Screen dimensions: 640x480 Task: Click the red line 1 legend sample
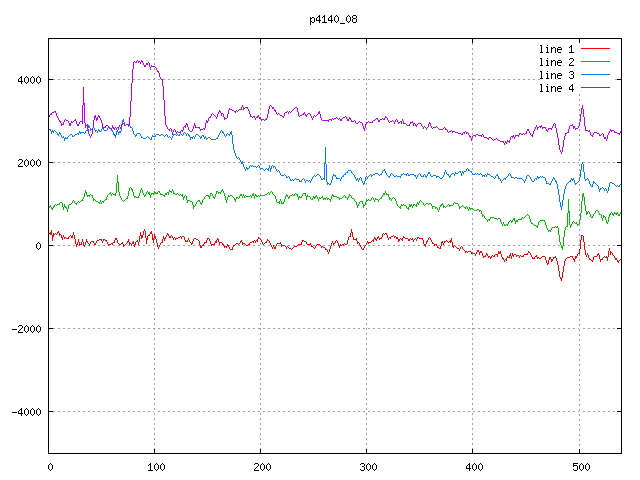pos(595,49)
